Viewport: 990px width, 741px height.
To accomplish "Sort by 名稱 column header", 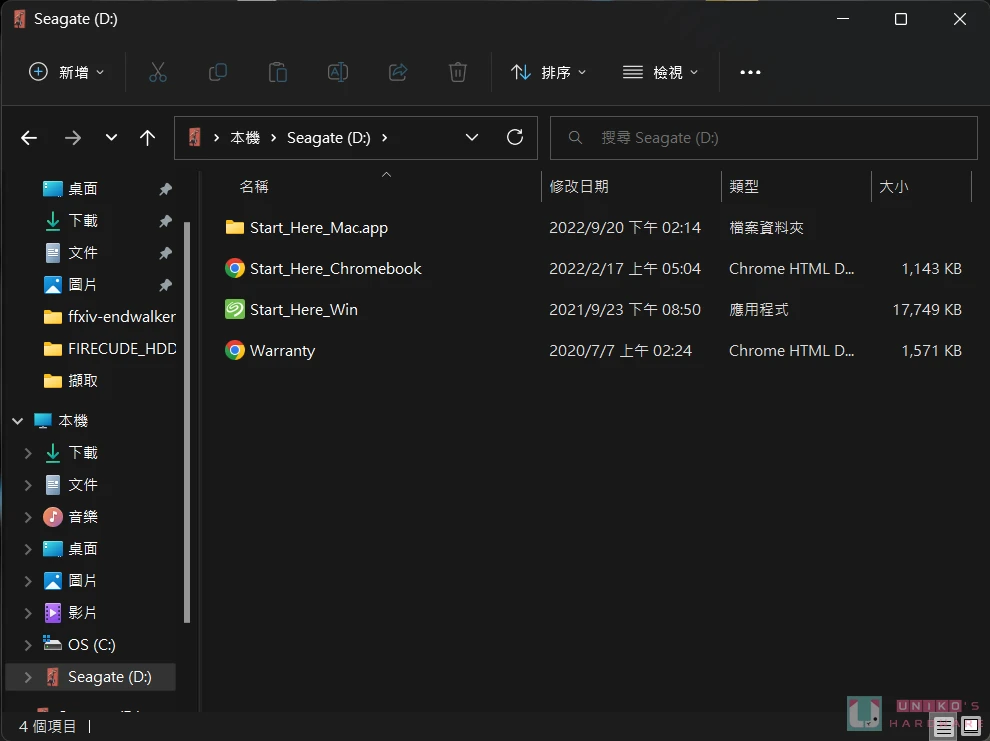I will pos(254,187).
